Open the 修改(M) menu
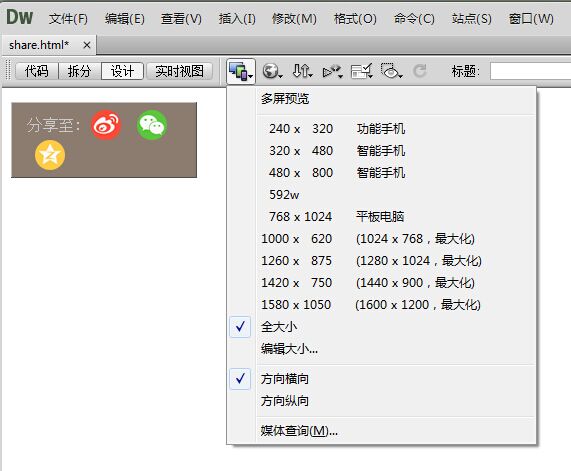Image resolution: width=571 pixels, height=471 pixels. (294, 19)
